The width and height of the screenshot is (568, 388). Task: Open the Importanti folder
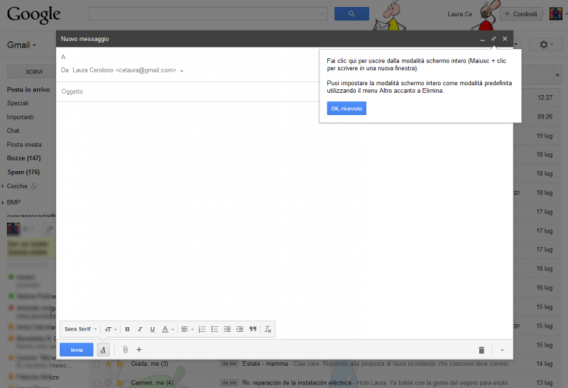point(20,117)
